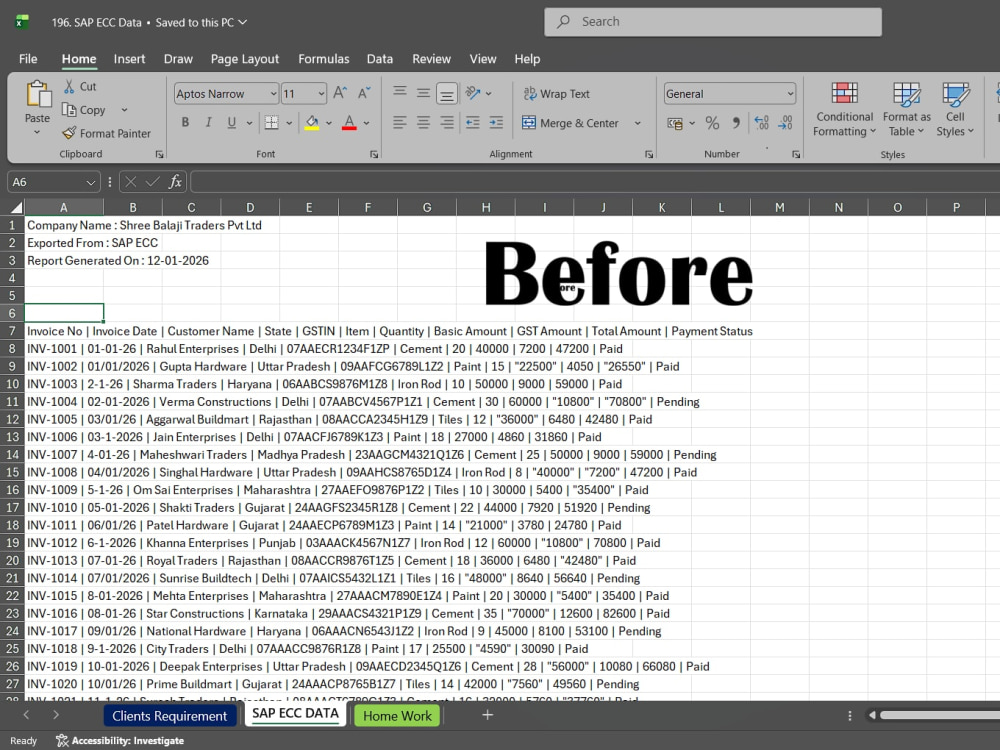Toggle Bold formatting
Image resolution: width=1000 pixels, height=750 pixels.
(x=185, y=122)
